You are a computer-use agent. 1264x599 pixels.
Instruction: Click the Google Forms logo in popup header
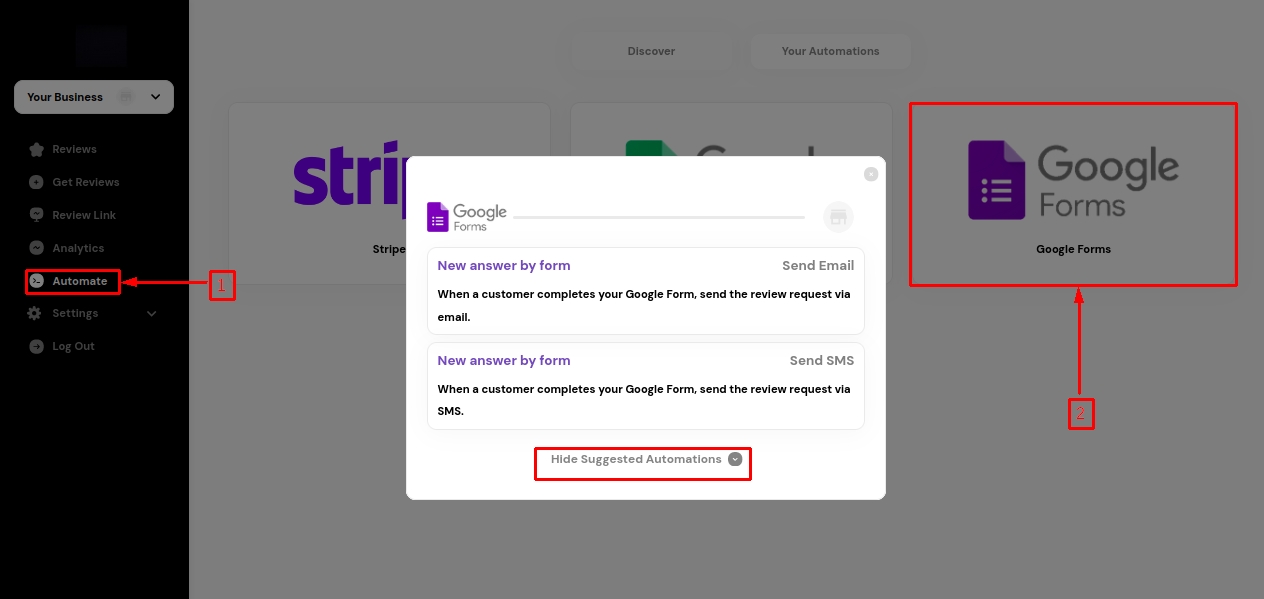tap(467, 217)
